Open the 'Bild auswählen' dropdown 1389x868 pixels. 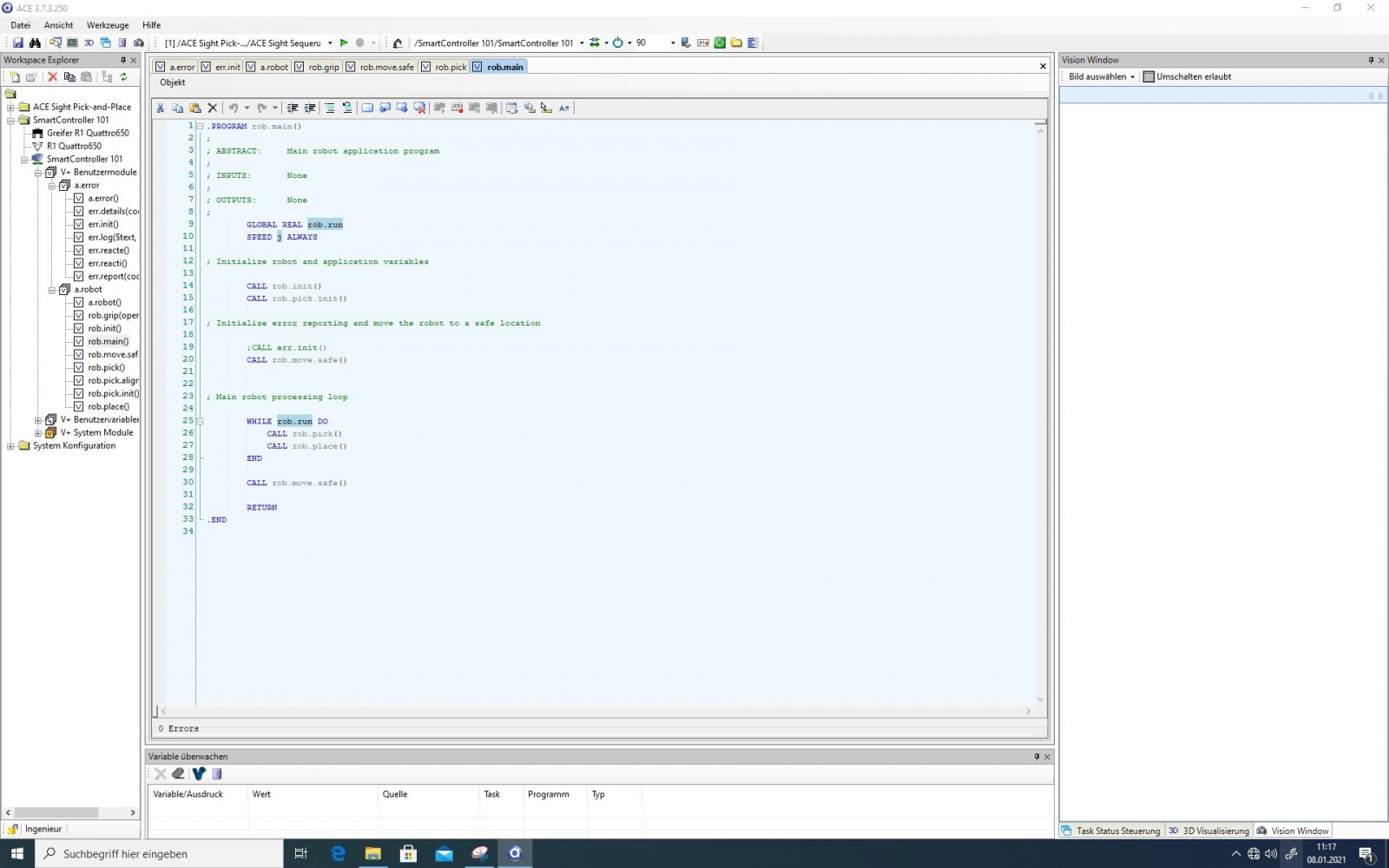coord(1101,77)
